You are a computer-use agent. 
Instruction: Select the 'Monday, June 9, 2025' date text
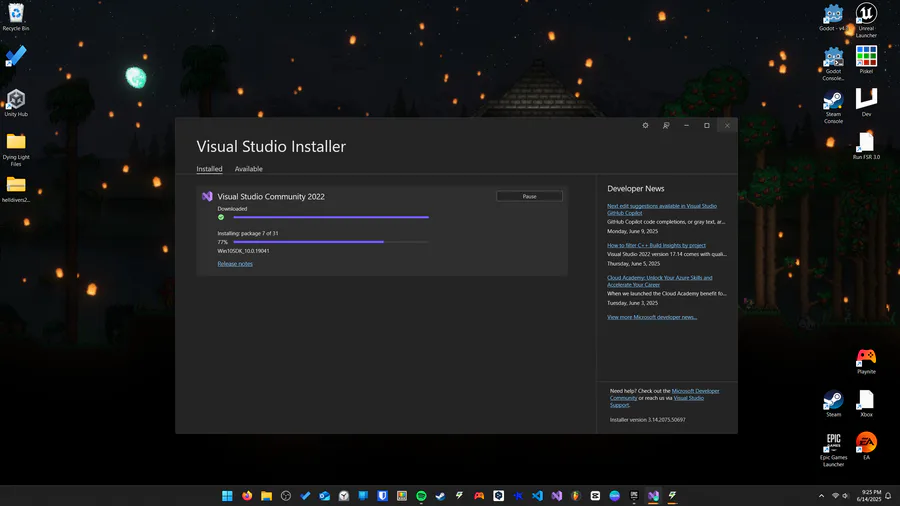pyautogui.click(x=633, y=231)
